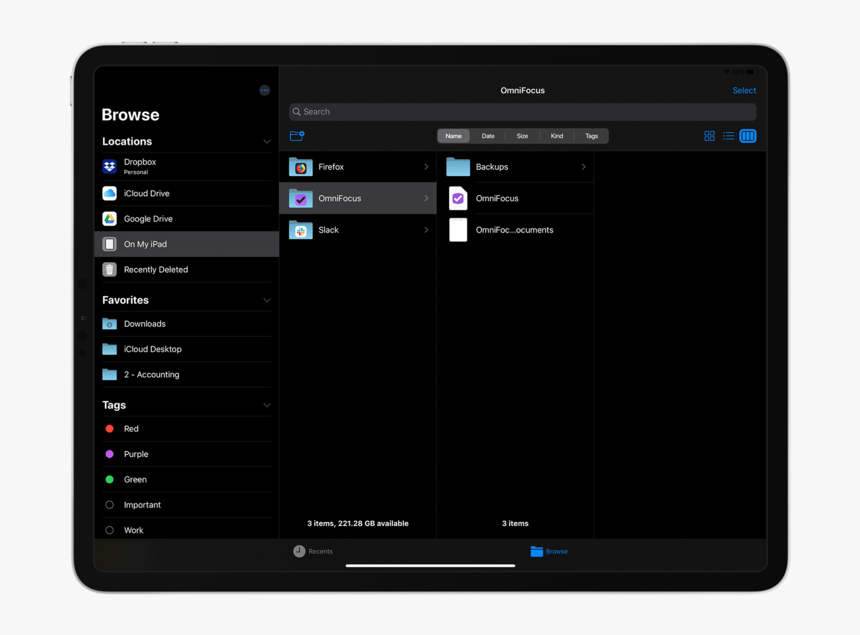Focus the Search field

pos(522,112)
